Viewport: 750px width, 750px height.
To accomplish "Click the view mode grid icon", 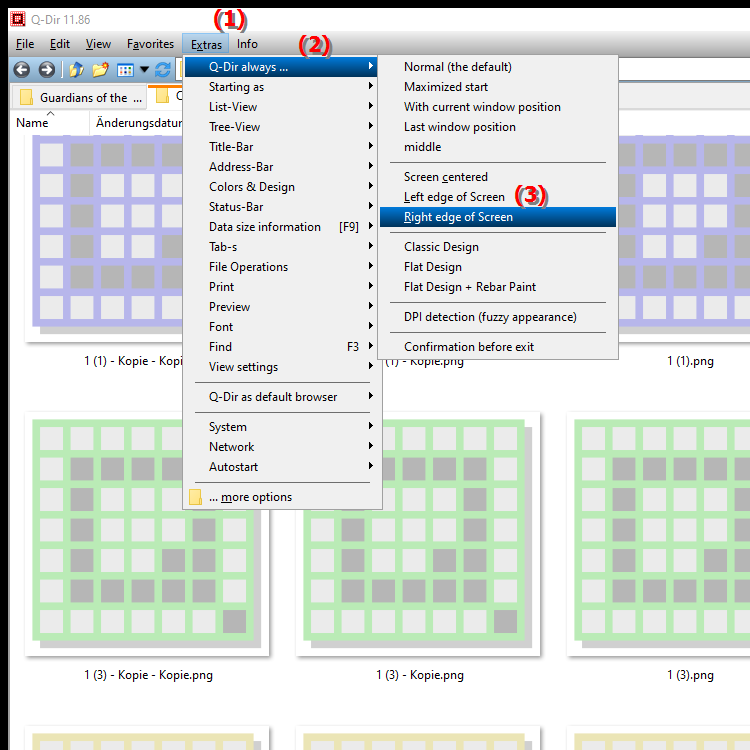I will pos(125,70).
